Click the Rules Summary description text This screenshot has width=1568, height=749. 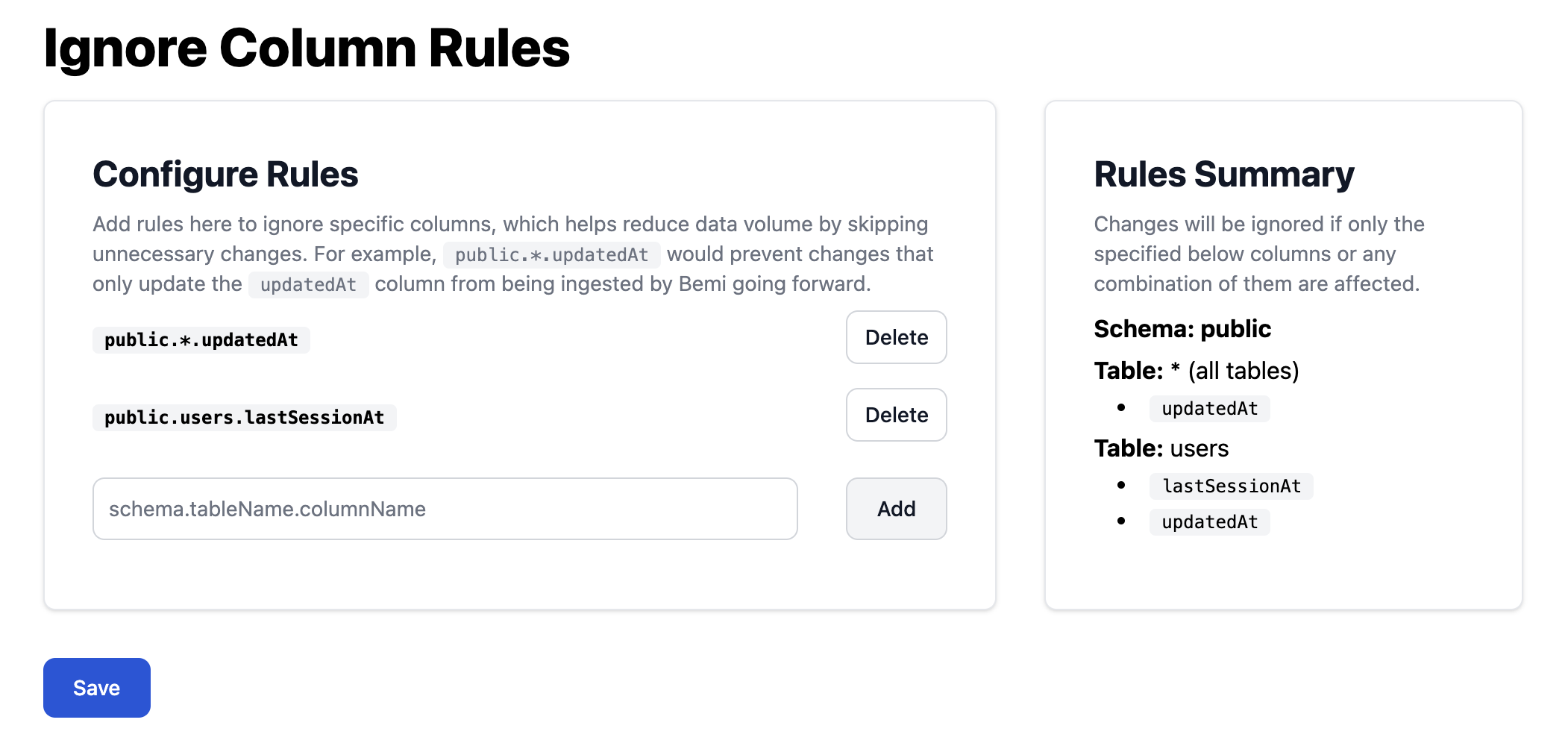click(1258, 254)
